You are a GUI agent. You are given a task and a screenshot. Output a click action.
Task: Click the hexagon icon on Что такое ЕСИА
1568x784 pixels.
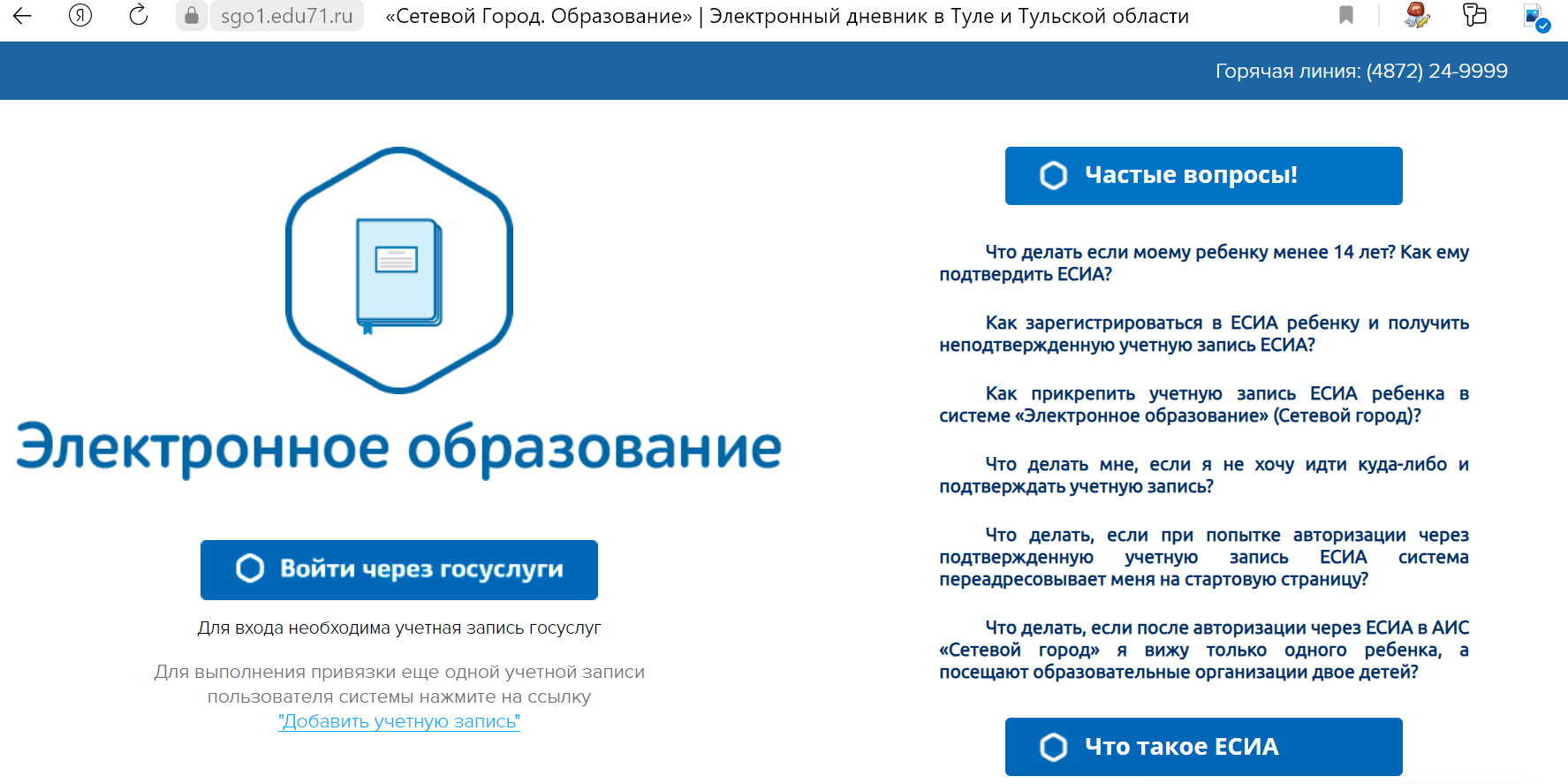pos(1053,747)
